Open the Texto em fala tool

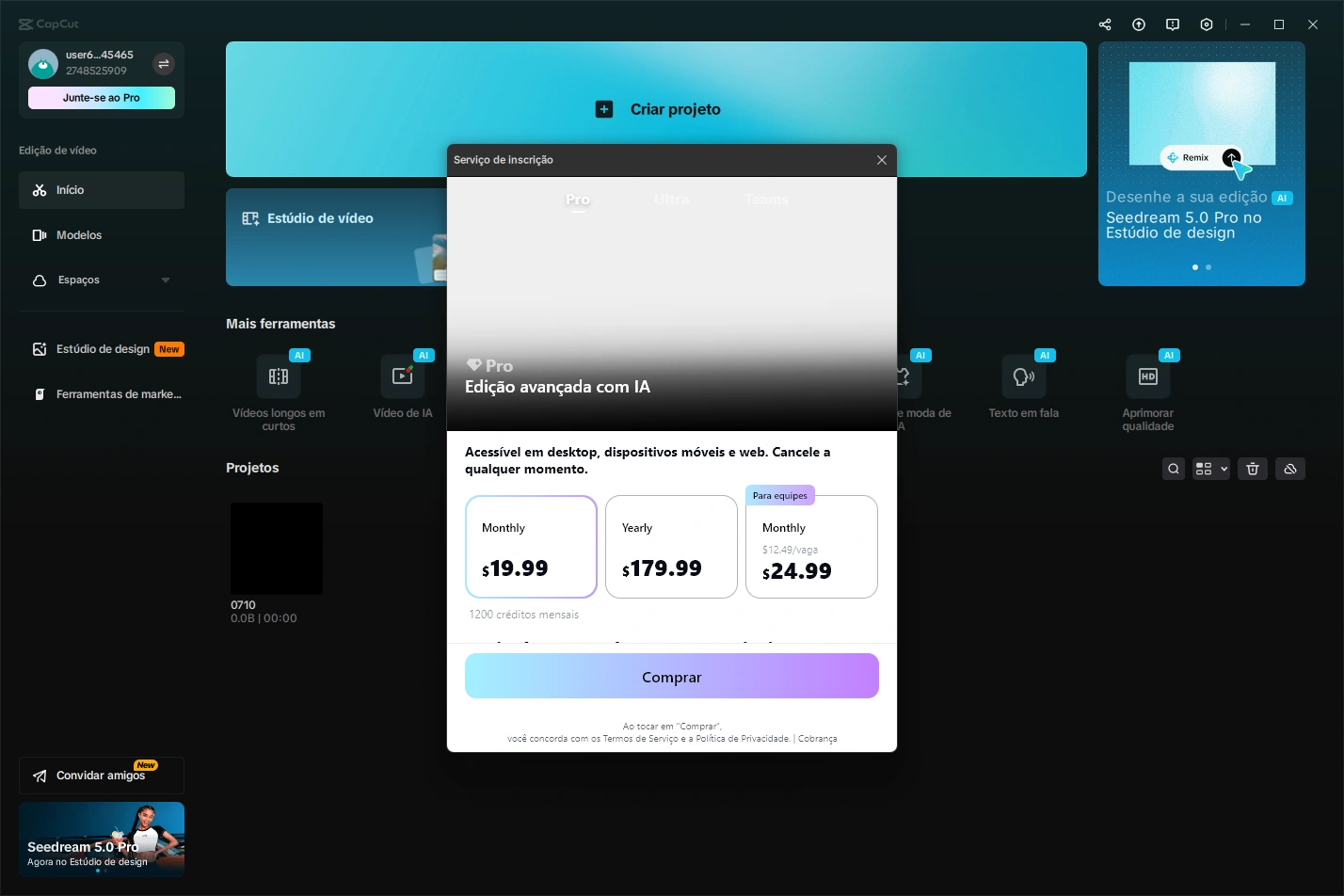point(1024,388)
